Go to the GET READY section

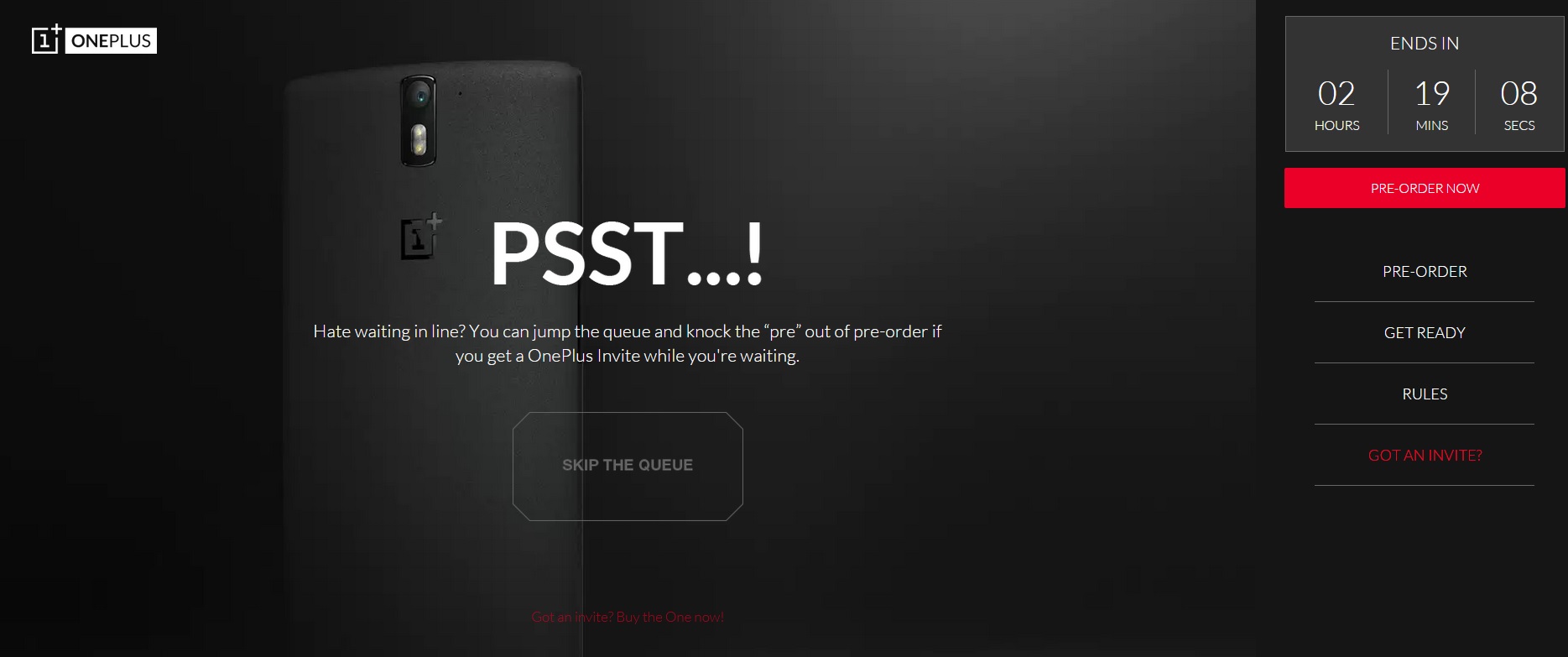tap(1425, 332)
